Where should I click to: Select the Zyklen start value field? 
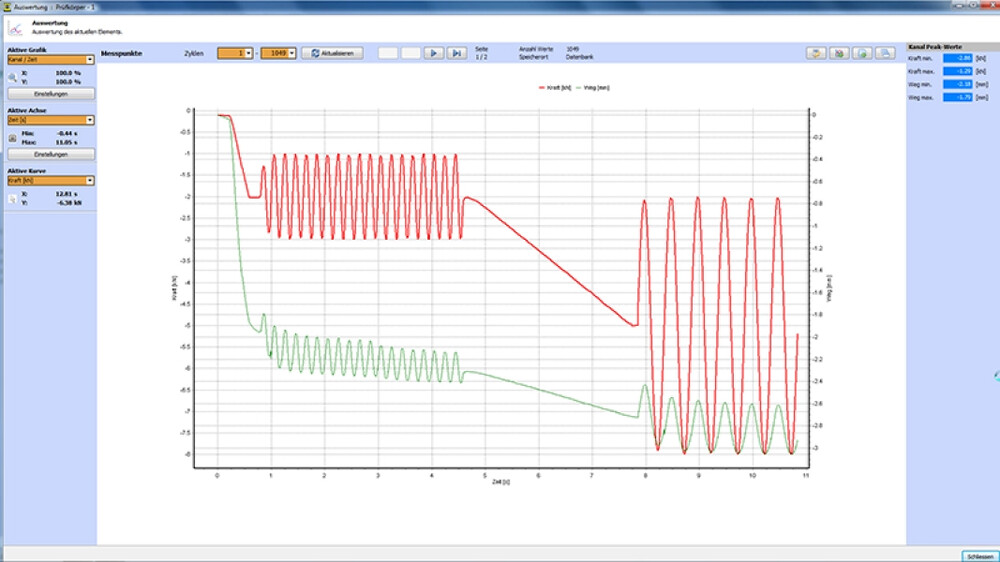[231, 53]
